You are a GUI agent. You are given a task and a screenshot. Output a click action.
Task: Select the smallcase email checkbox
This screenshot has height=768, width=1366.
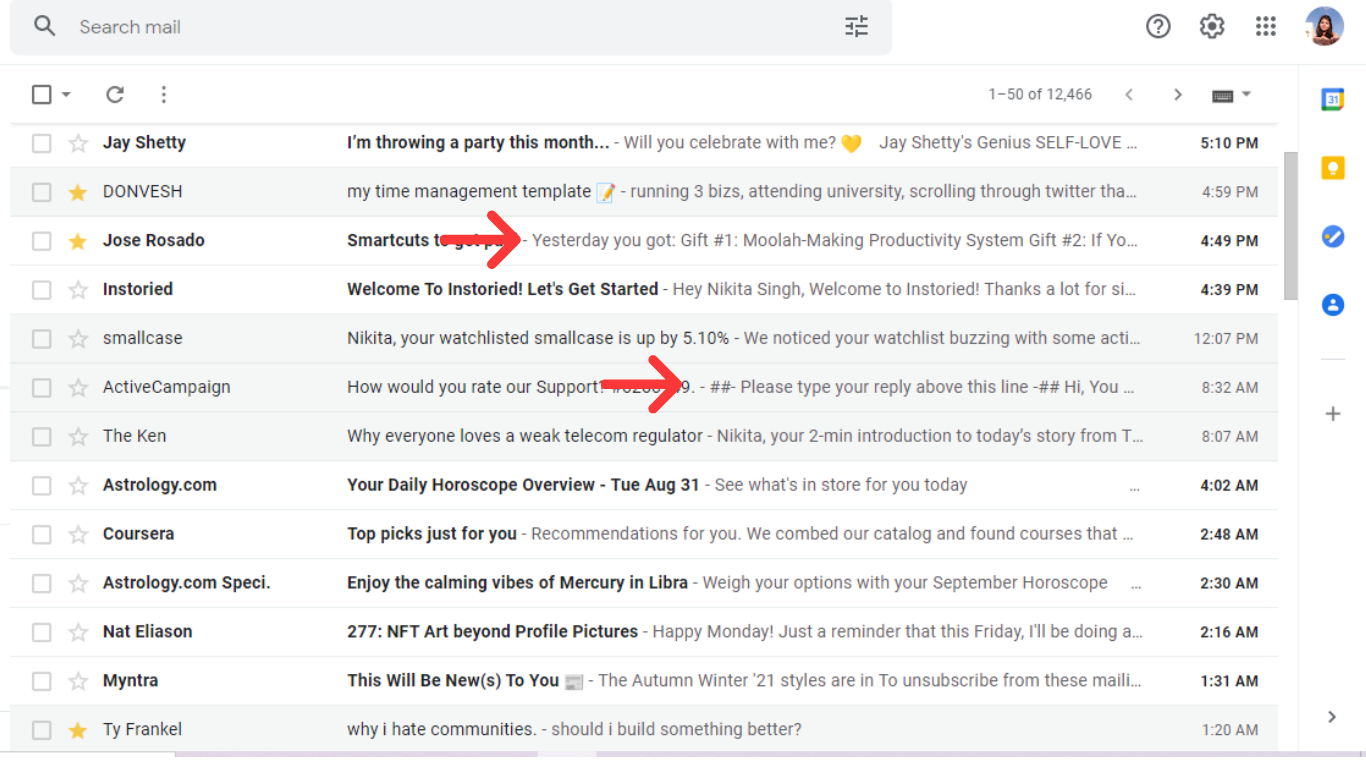coord(41,339)
